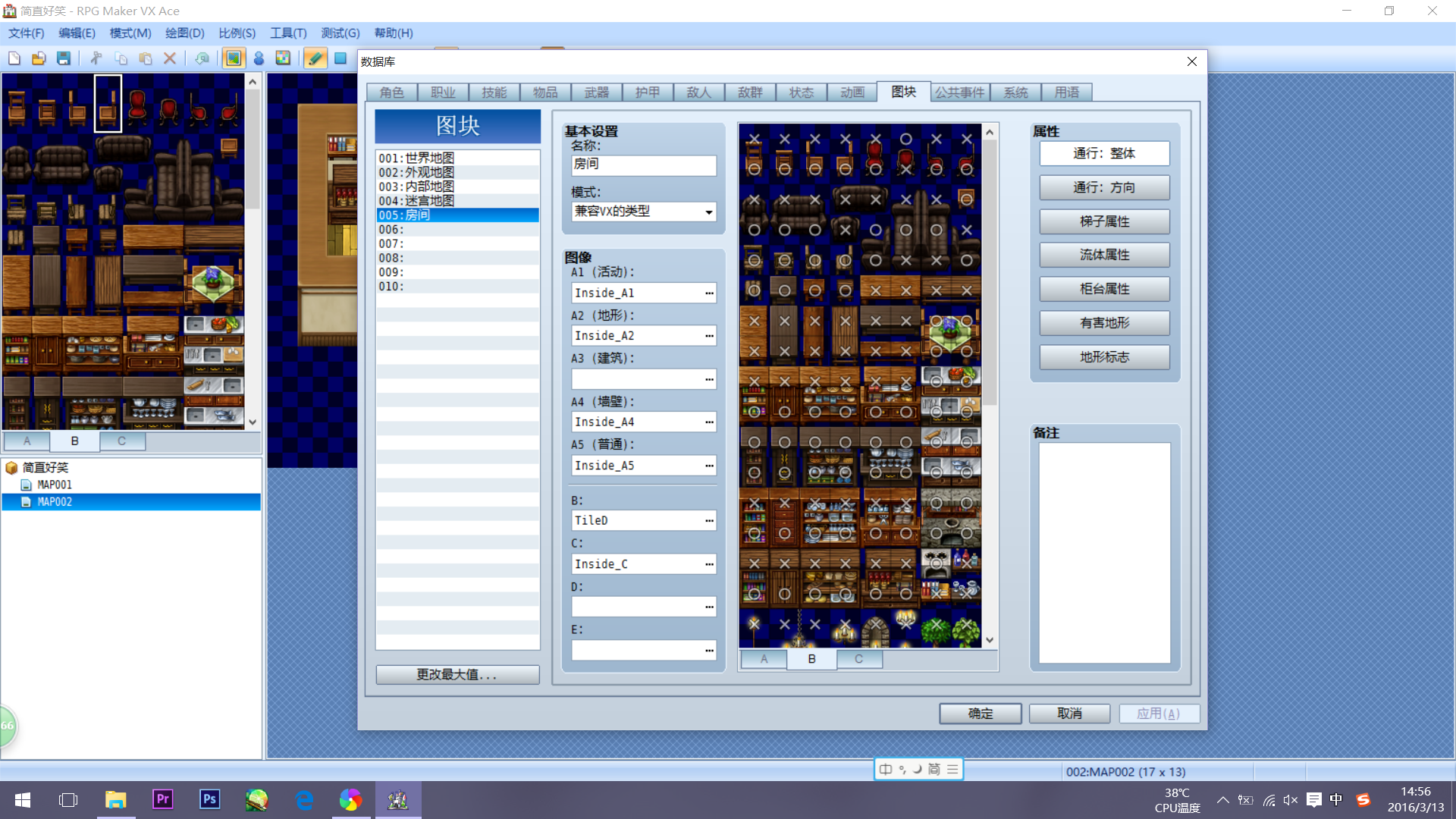Select the Region mode grid icon

[283, 58]
